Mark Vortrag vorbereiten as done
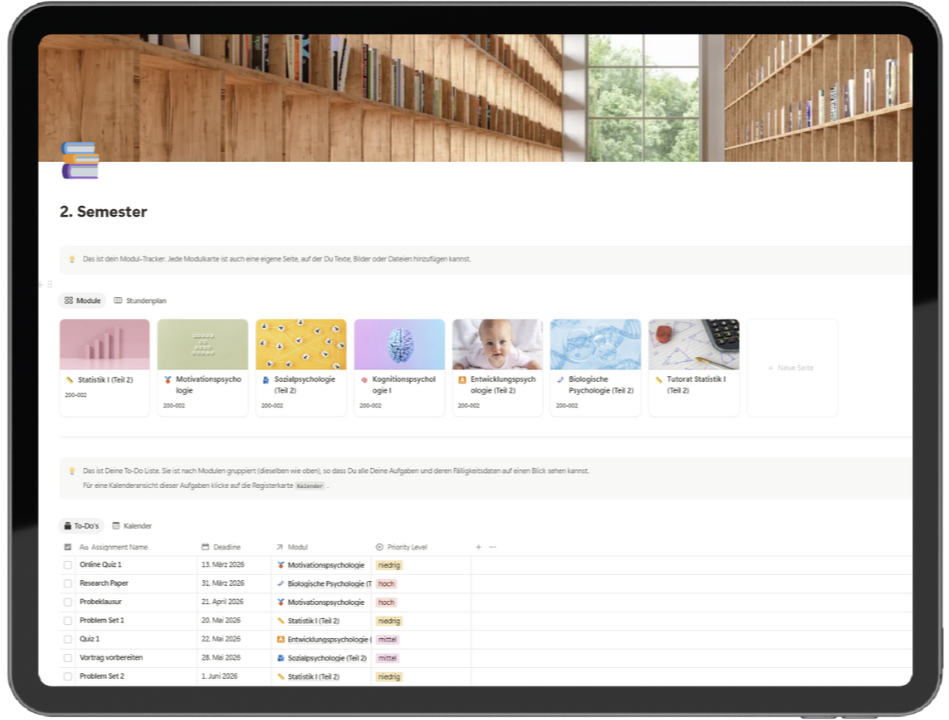 tap(68, 658)
